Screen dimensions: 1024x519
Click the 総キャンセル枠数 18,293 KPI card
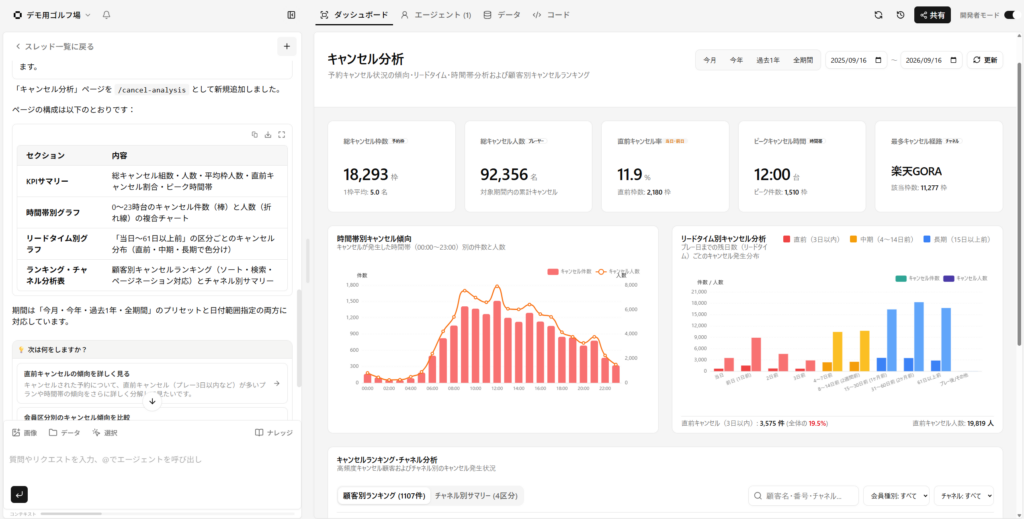tap(391, 166)
